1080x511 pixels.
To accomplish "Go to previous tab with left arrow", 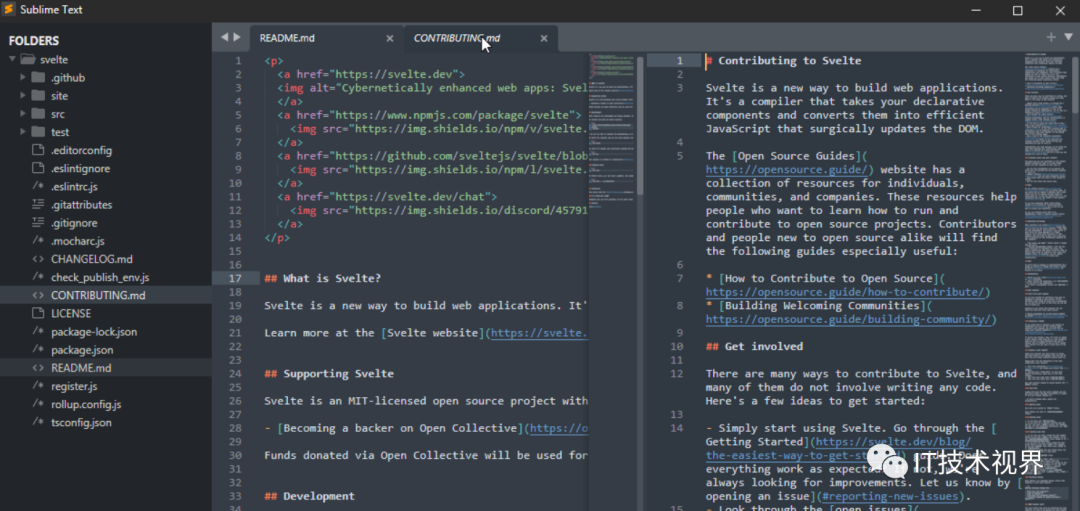I will (x=225, y=37).
